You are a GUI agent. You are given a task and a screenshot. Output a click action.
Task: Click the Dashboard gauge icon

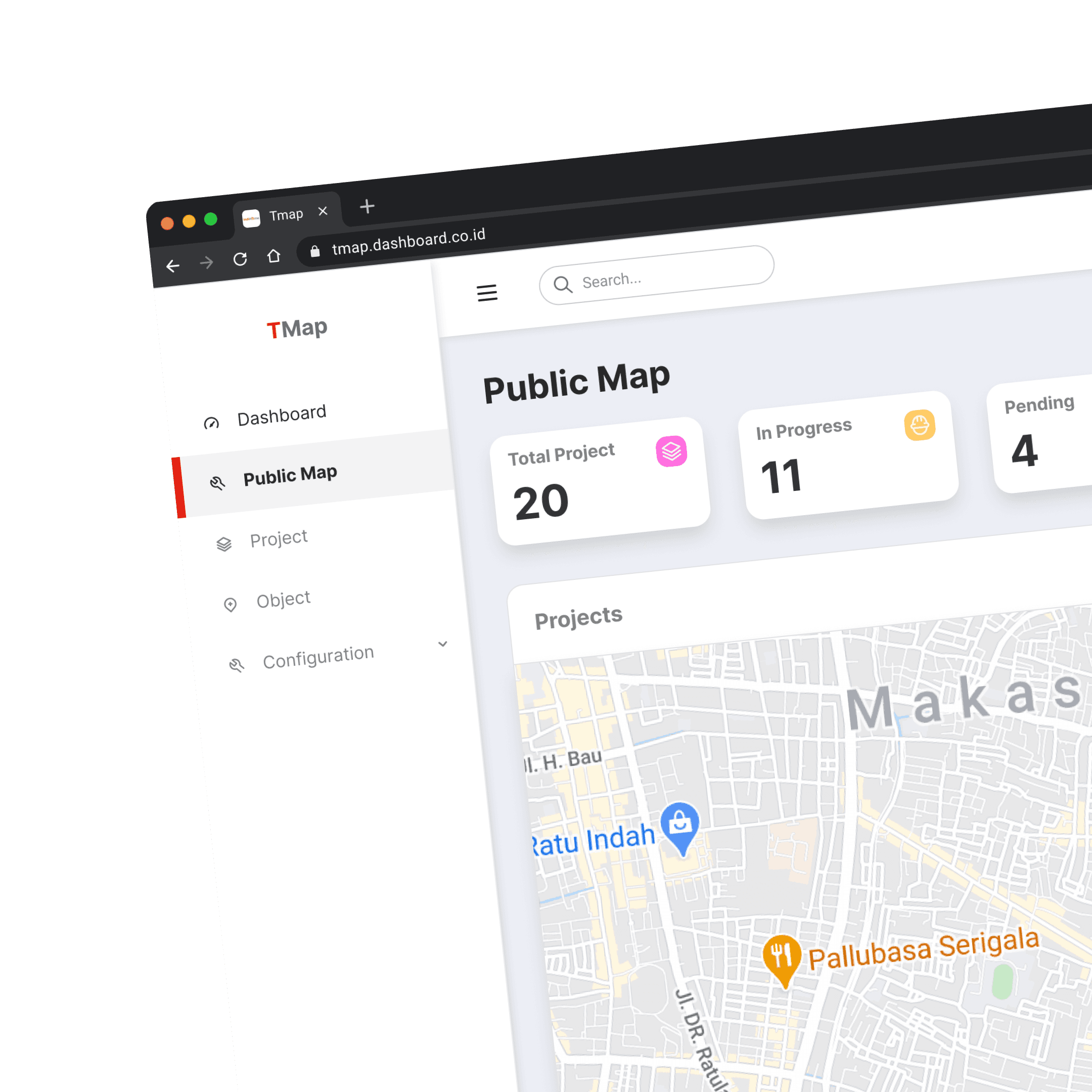[x=211, y=423]
